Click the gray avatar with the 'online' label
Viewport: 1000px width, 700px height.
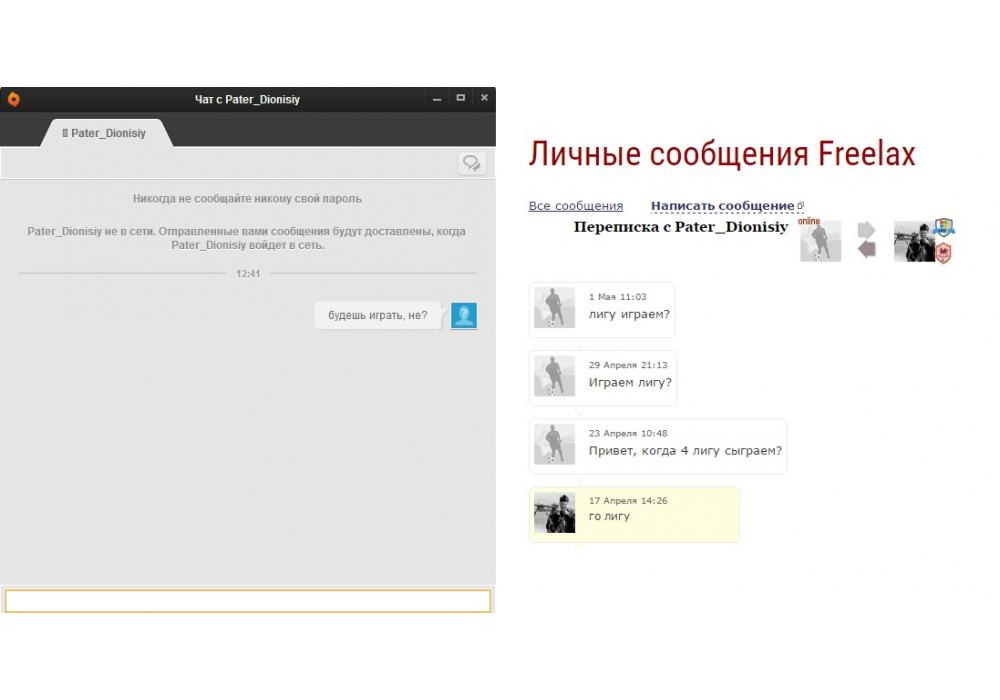(820, 242)
